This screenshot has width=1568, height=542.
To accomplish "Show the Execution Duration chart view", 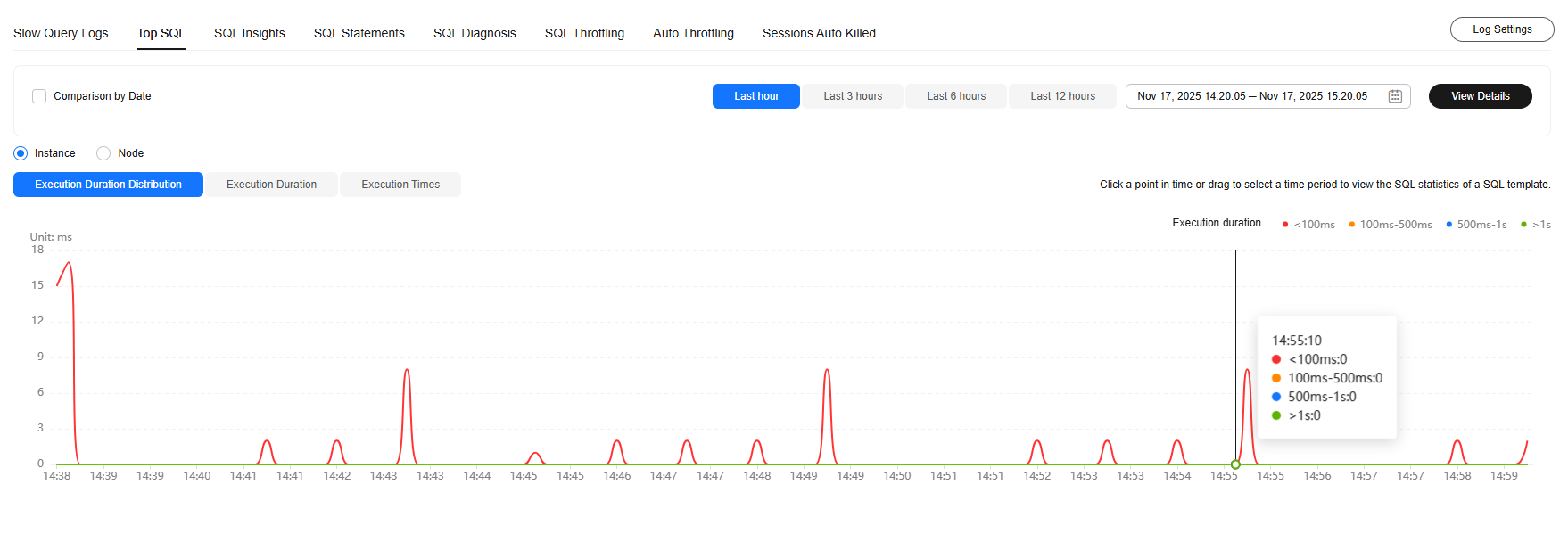I will pos(271,185).
